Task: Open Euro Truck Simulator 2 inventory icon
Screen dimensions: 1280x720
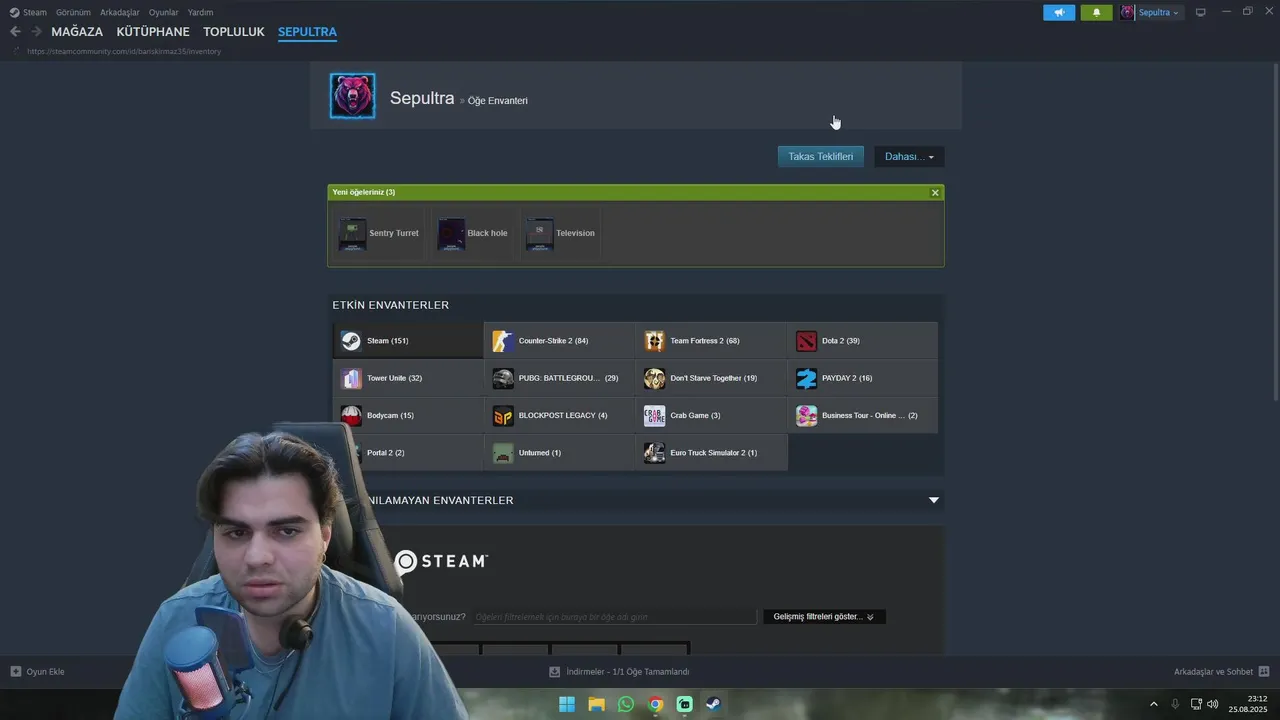Action: click(654, 453)
